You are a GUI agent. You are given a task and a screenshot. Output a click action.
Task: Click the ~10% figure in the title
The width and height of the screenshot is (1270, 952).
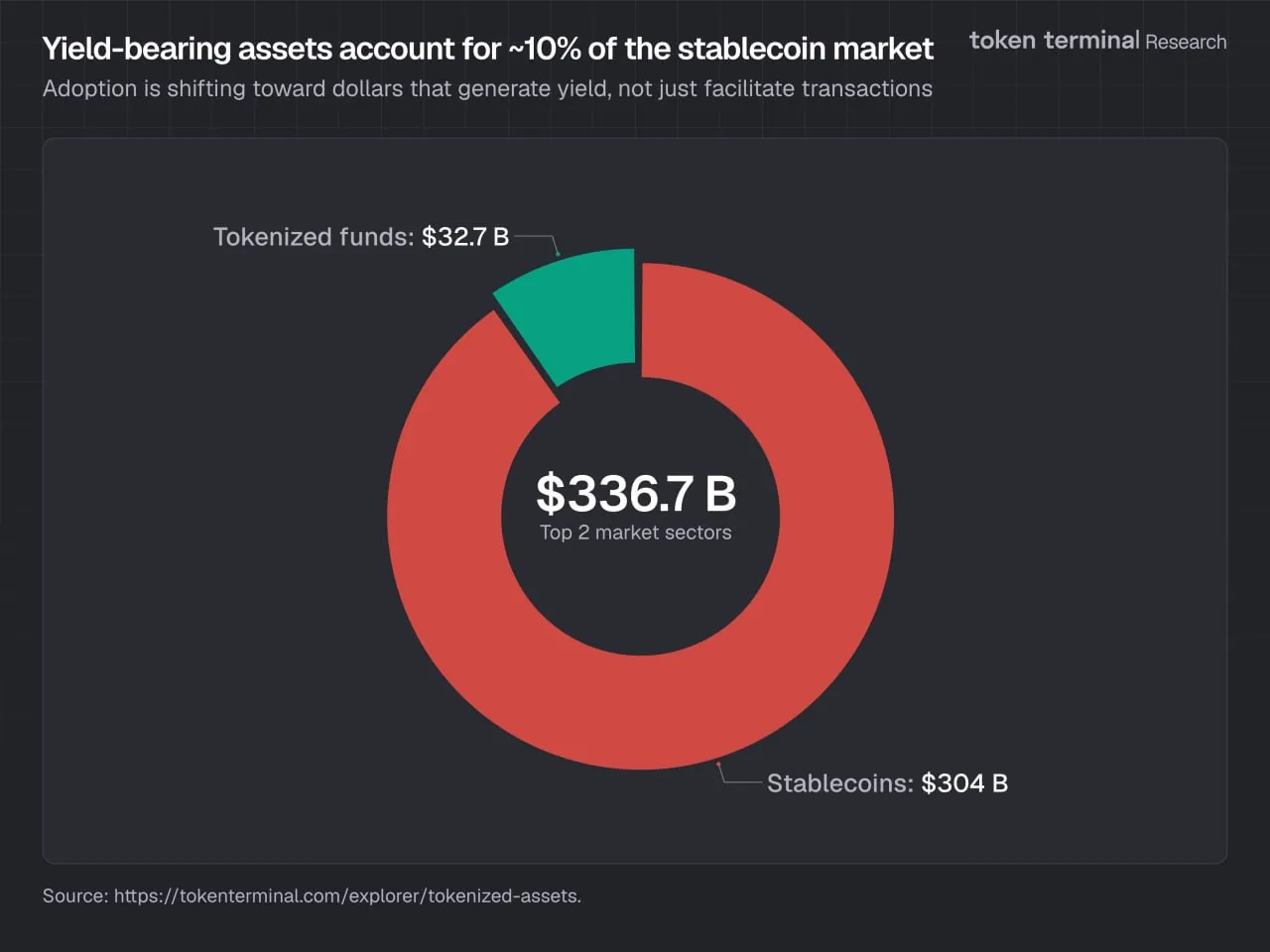(545, 49)
